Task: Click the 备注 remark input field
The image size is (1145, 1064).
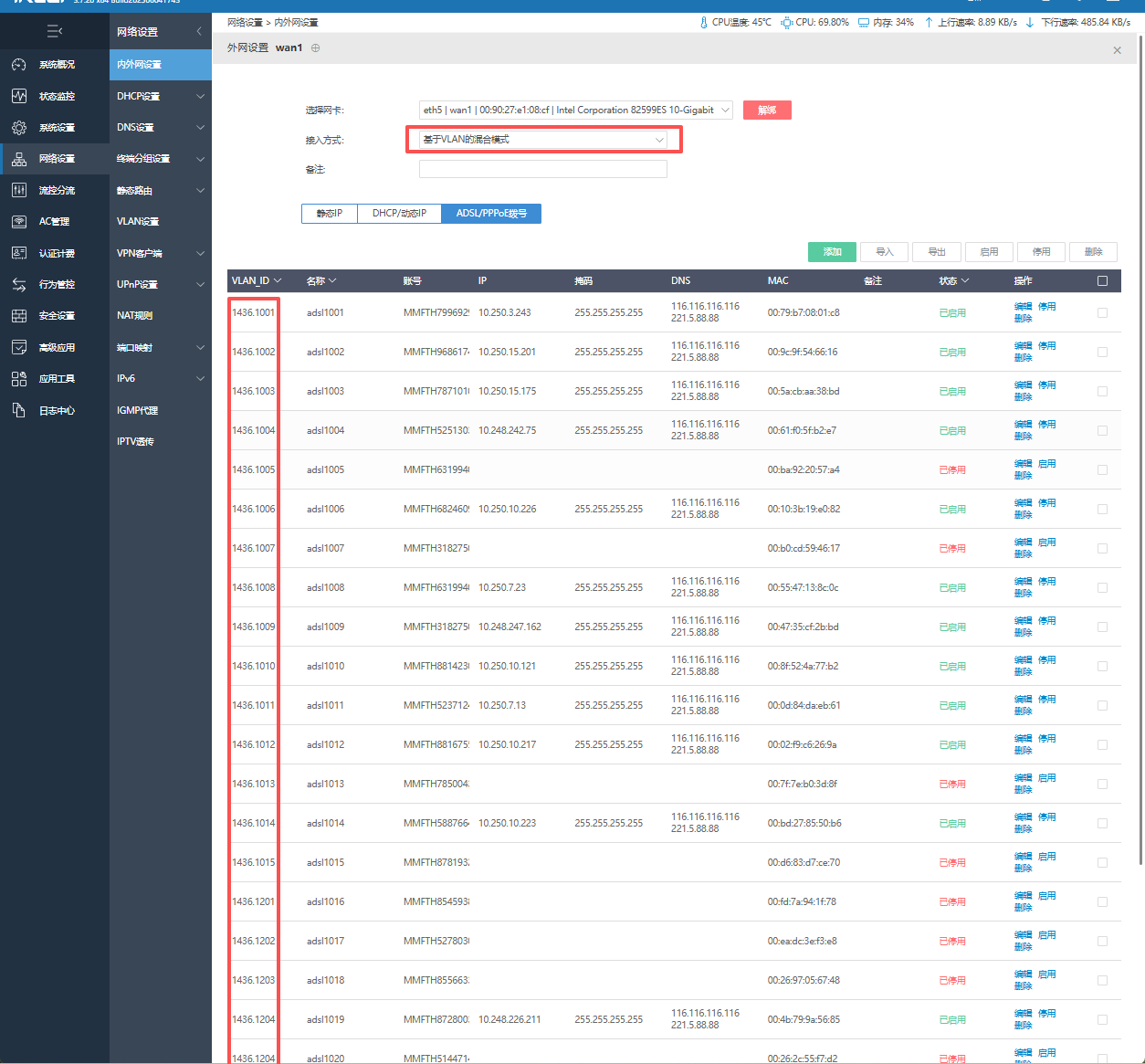Action: pos(542,169)
